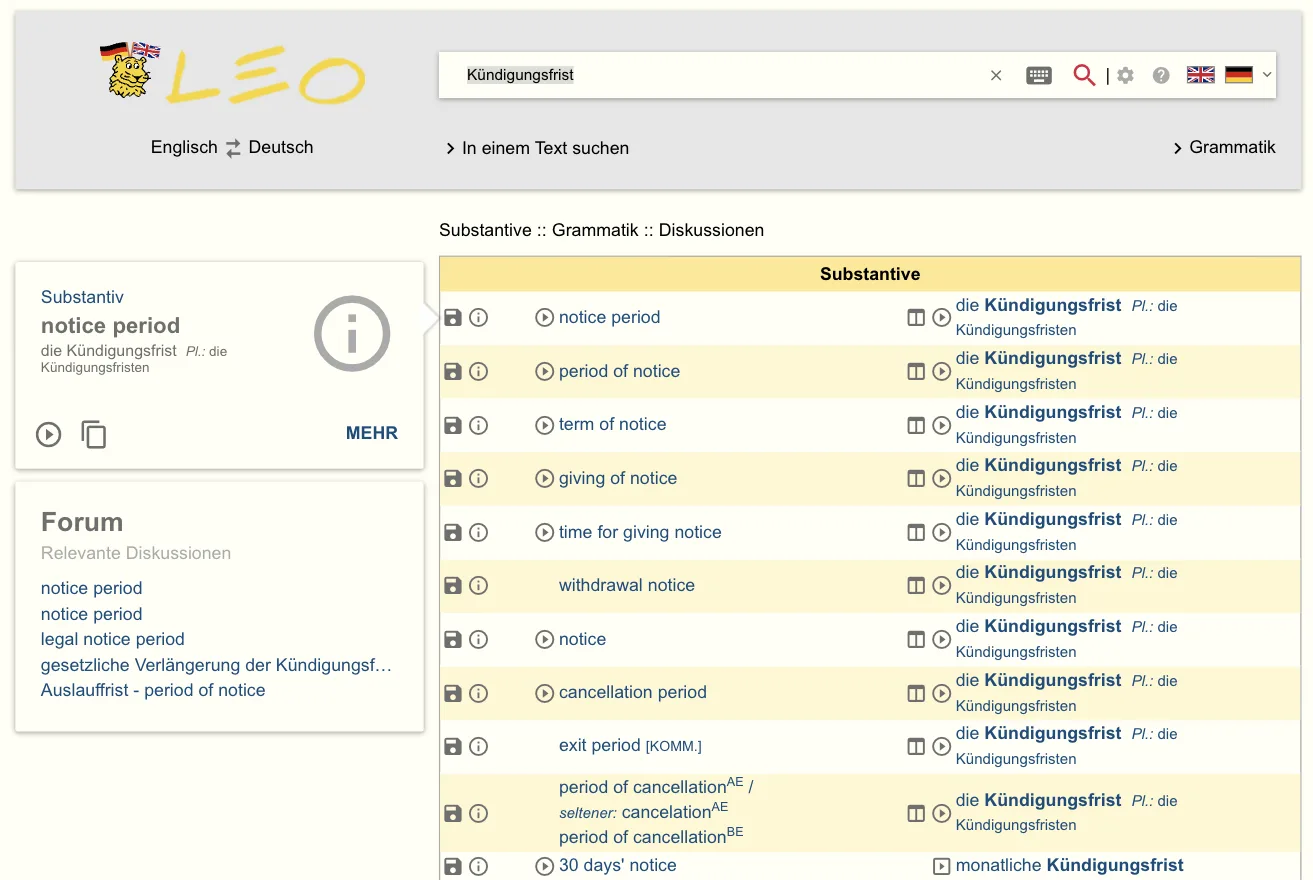The width and height of the screenshot is (1313, 880).
Task: Save the 'giving of notice' entry
Action: (453, 478)
